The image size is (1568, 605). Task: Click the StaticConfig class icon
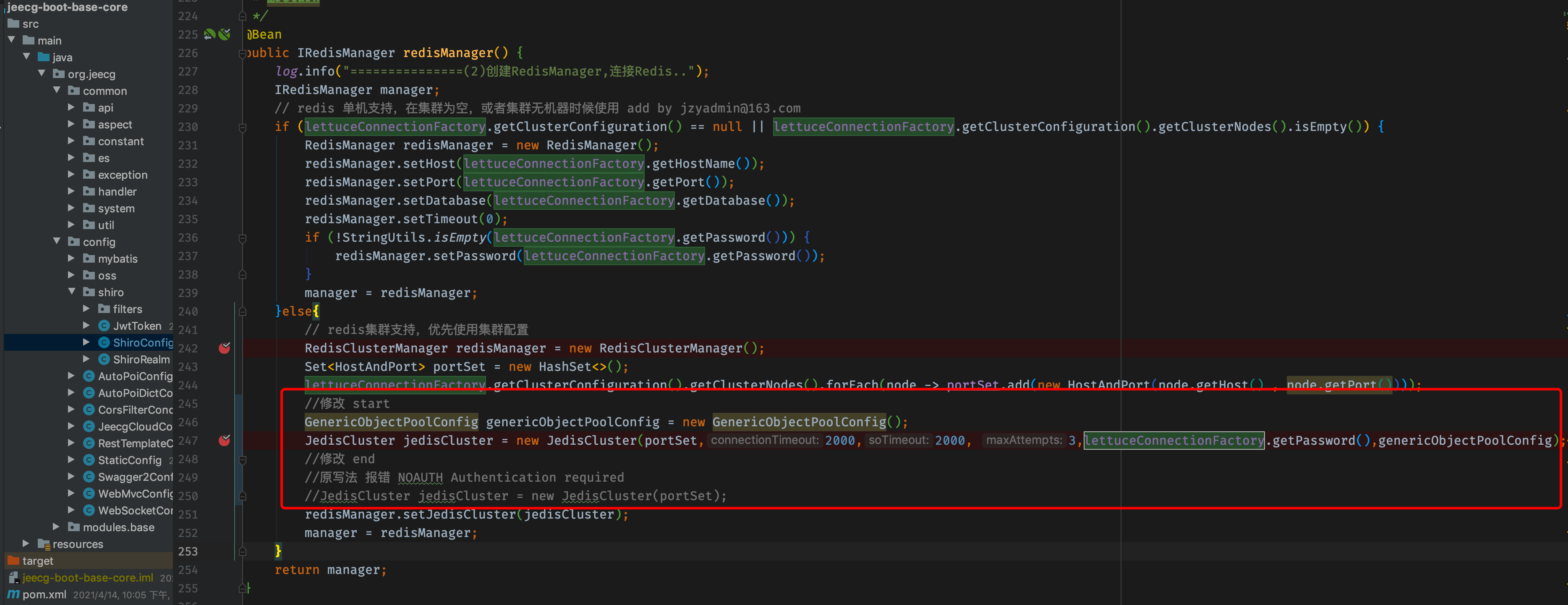click(89, 459)
